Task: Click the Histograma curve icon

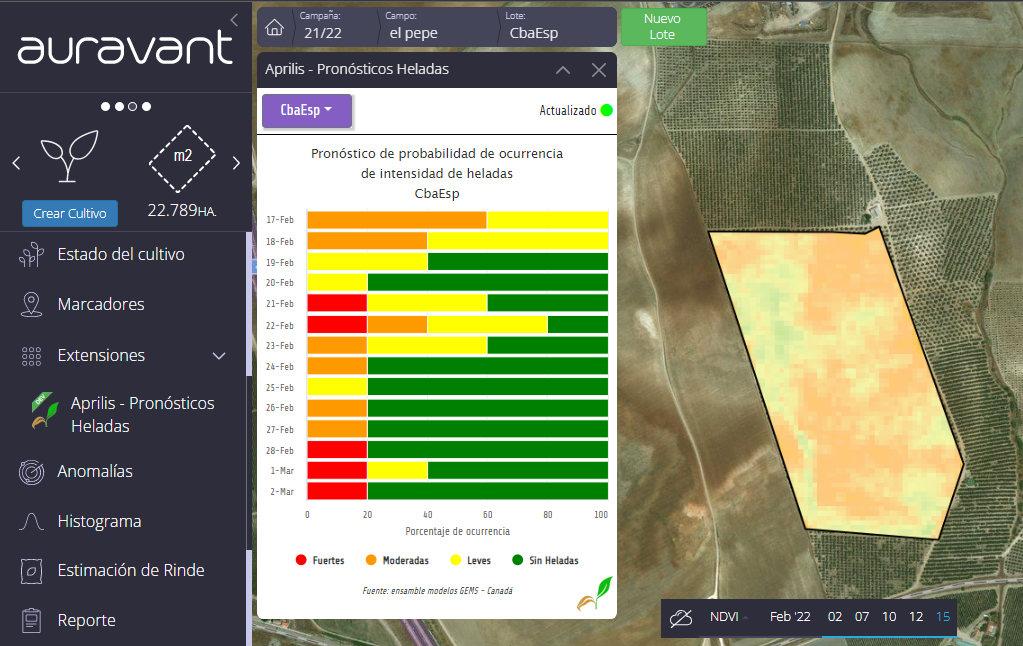Action: [31, 521]
